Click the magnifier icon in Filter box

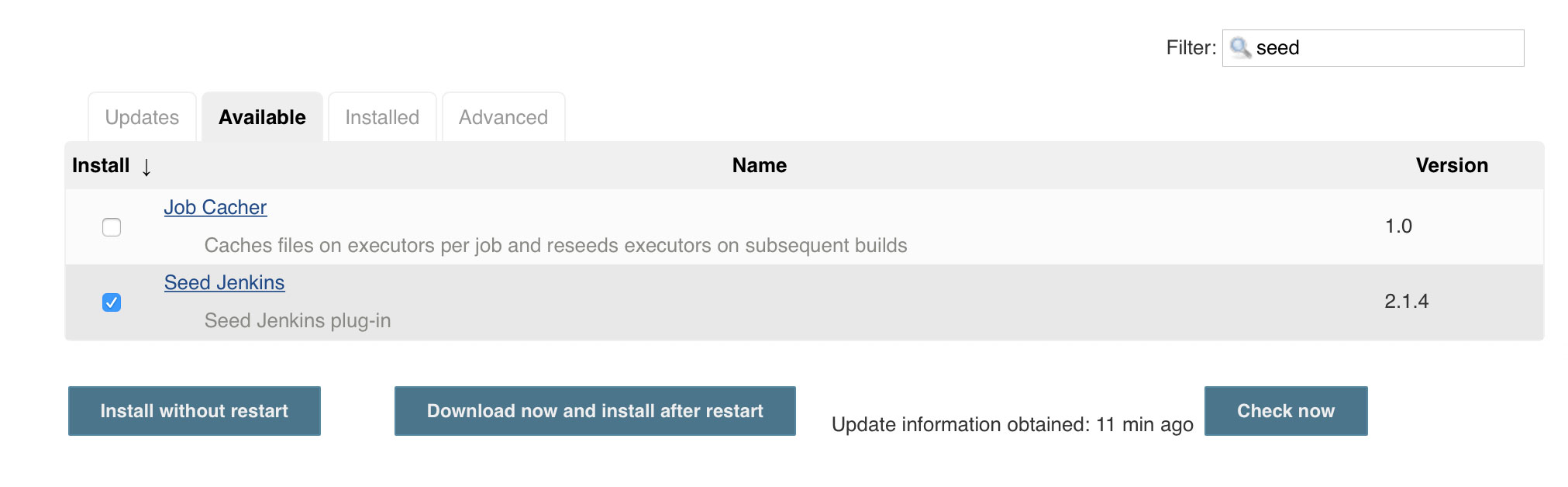coord(1240,48)
